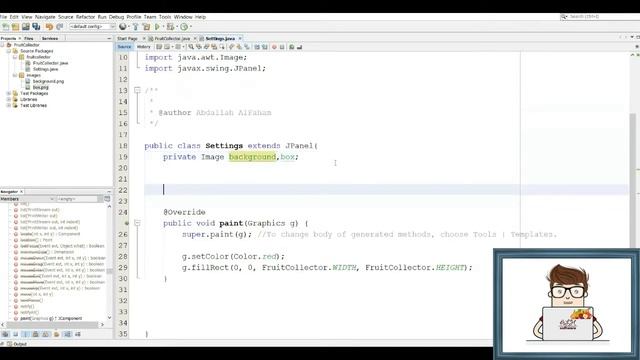Screen dimensions: 640x360
Task: Expand the Test Packages node
Action: tap(9, 93)
